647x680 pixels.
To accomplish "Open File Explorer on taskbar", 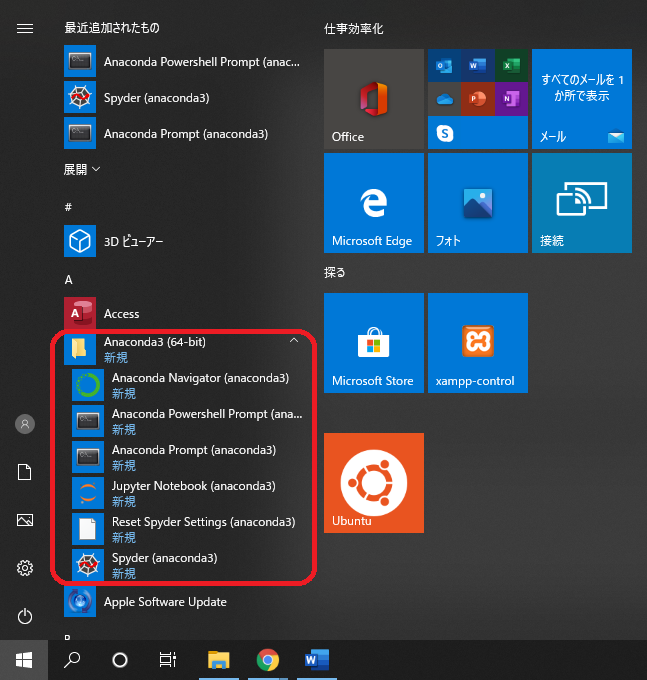I will pyautogui.click(x=219, y=660).
